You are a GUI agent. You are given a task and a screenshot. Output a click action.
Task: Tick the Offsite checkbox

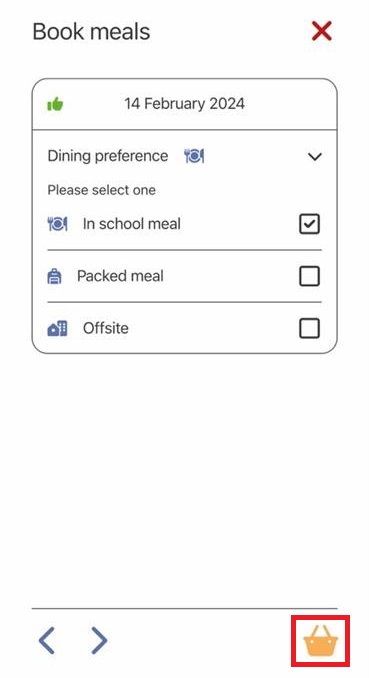(x=309, y=329)
